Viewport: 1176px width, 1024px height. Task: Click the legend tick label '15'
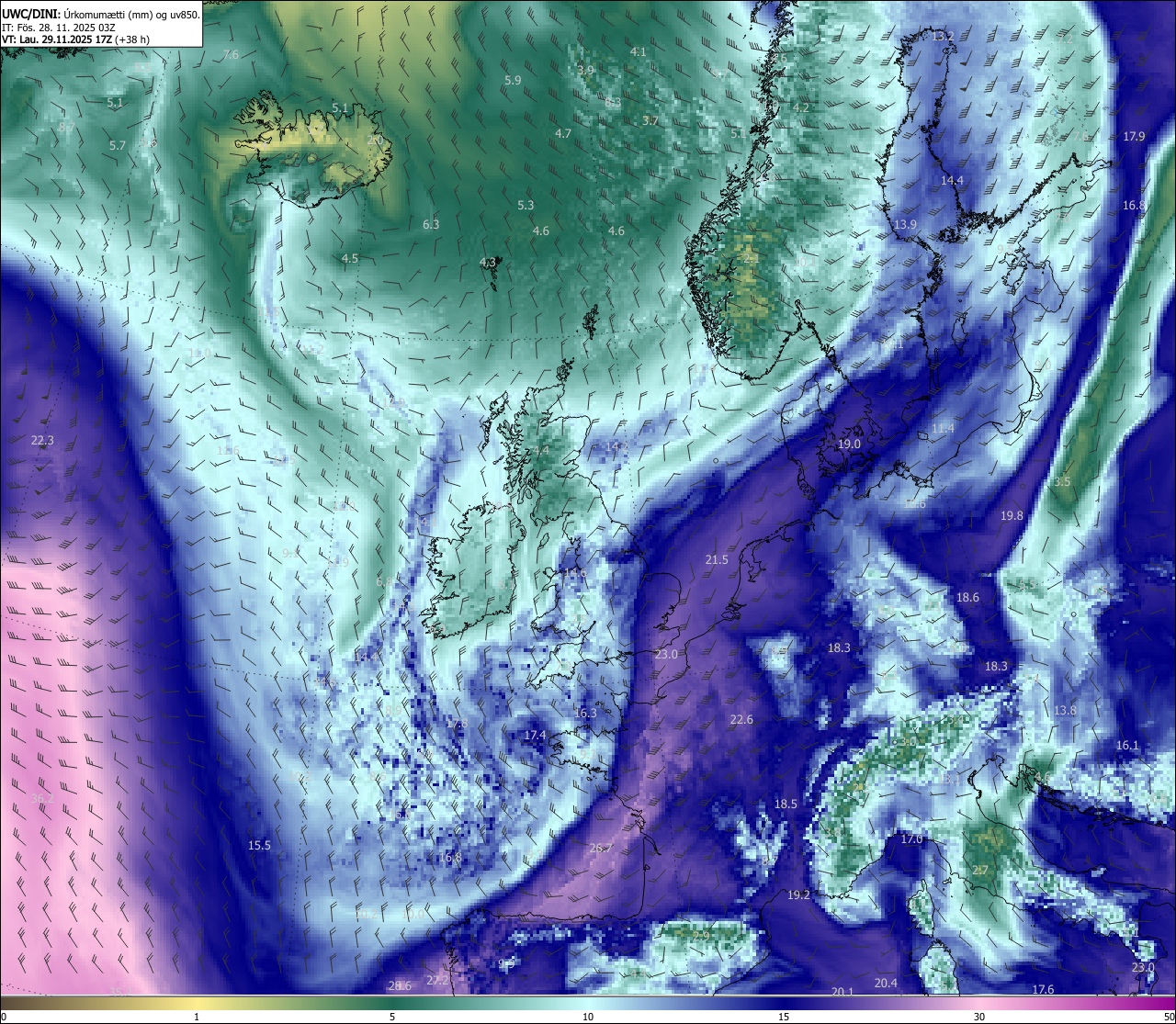784,1017
